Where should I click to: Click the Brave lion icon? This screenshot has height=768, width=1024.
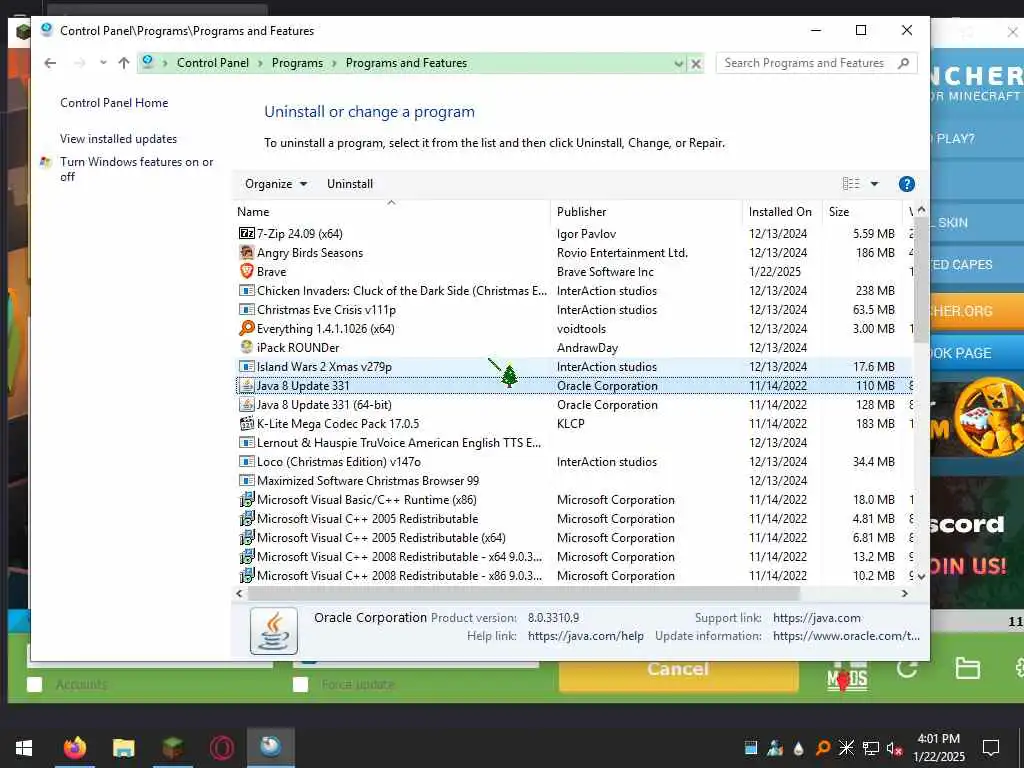[x=246, y=272]
